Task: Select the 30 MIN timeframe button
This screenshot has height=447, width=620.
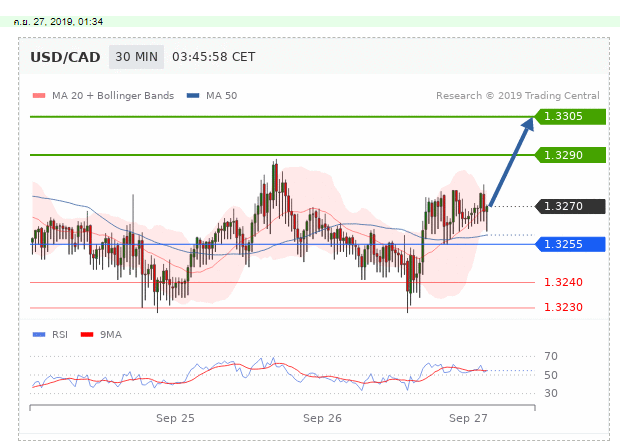Action: pos(136,57)
